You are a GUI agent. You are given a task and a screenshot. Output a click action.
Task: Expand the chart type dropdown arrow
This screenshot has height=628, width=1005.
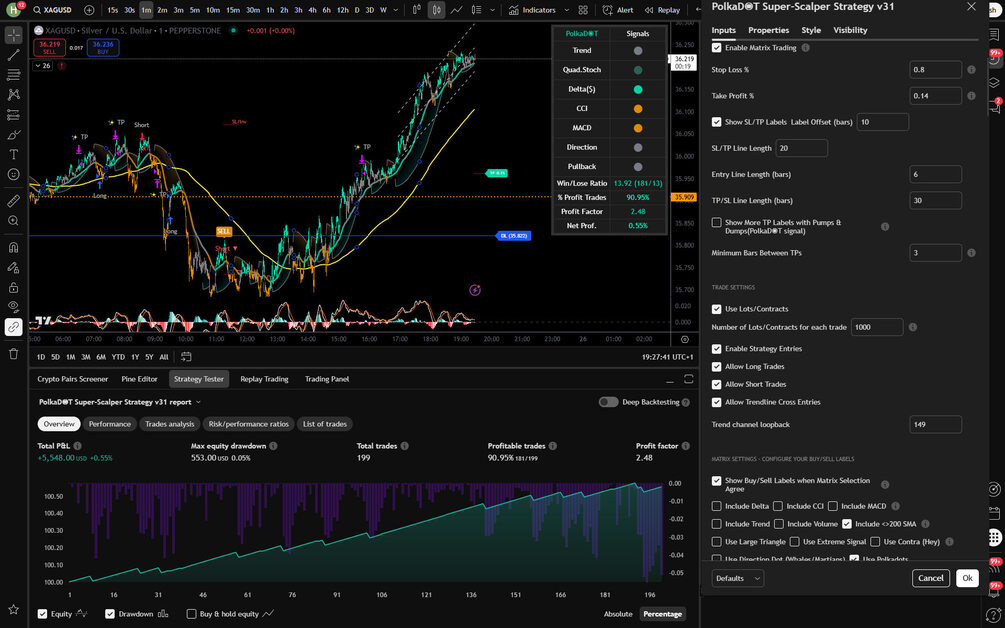[x=492, y=10]
